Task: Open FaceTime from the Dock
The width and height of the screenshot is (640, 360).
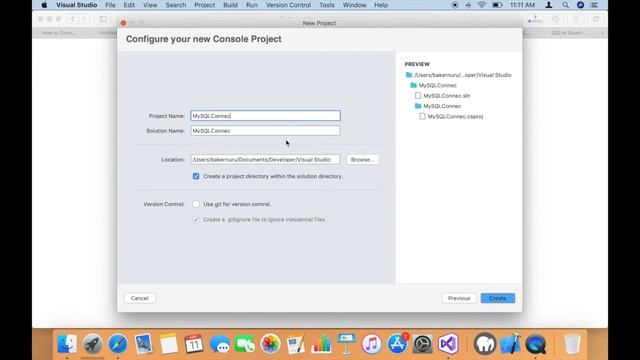Action: [245, 344]
